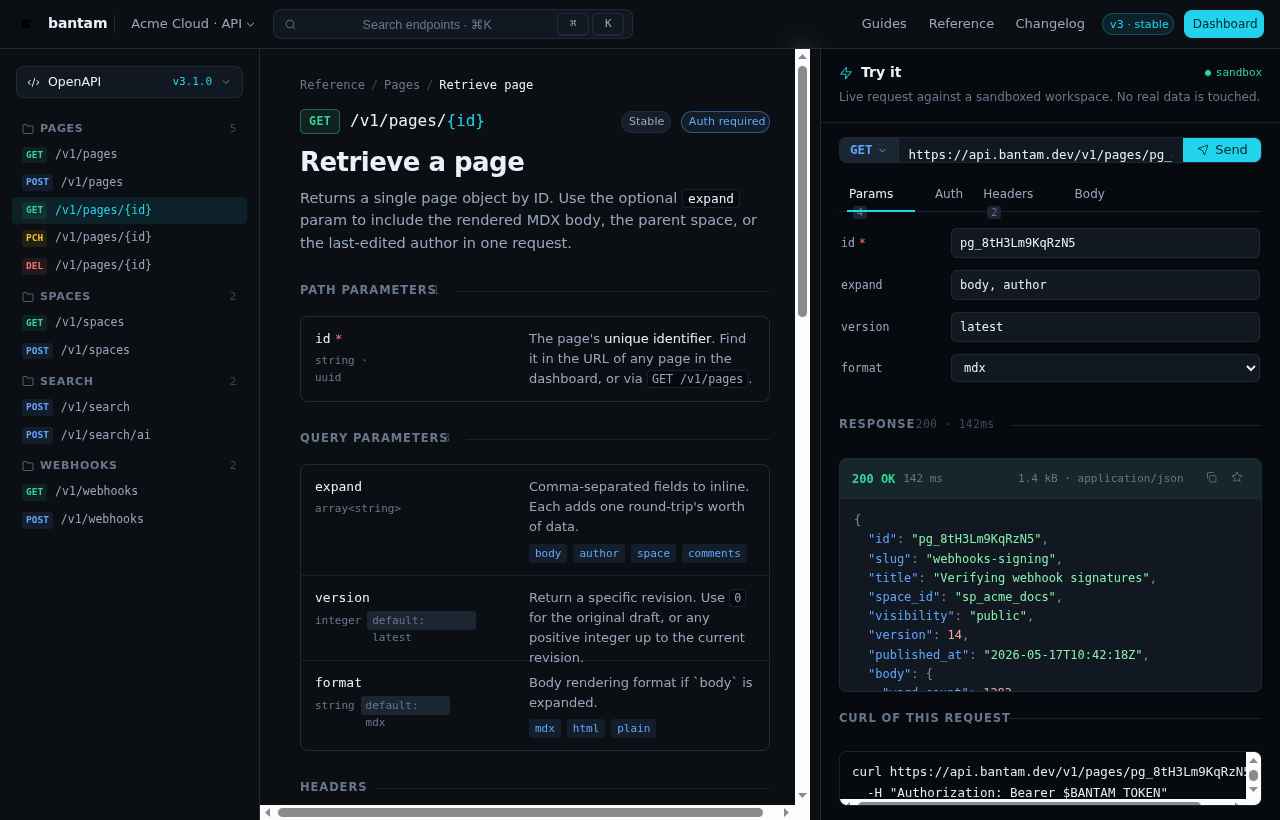
Task: Switch to the Body tab
Action: (1089, 194)
